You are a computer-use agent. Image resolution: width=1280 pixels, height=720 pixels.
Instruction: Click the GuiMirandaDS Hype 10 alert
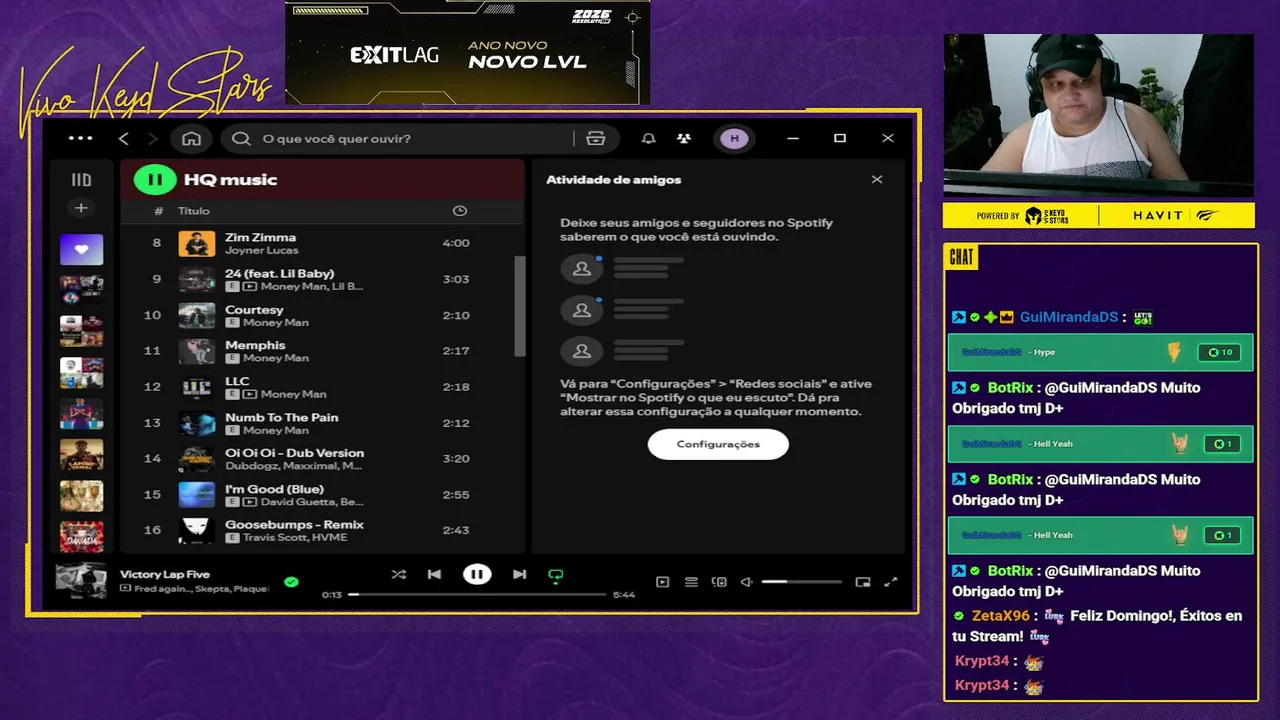pyautogui.click(x=1100, y=352)
